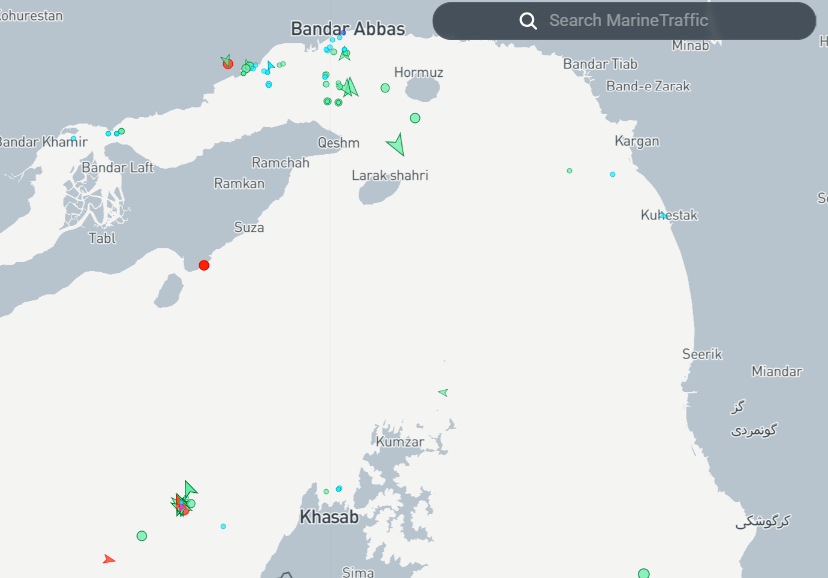Select small green dot vessel north of Khasab
The width and height of the screenshot is (828, 578).
coord(326,491)
